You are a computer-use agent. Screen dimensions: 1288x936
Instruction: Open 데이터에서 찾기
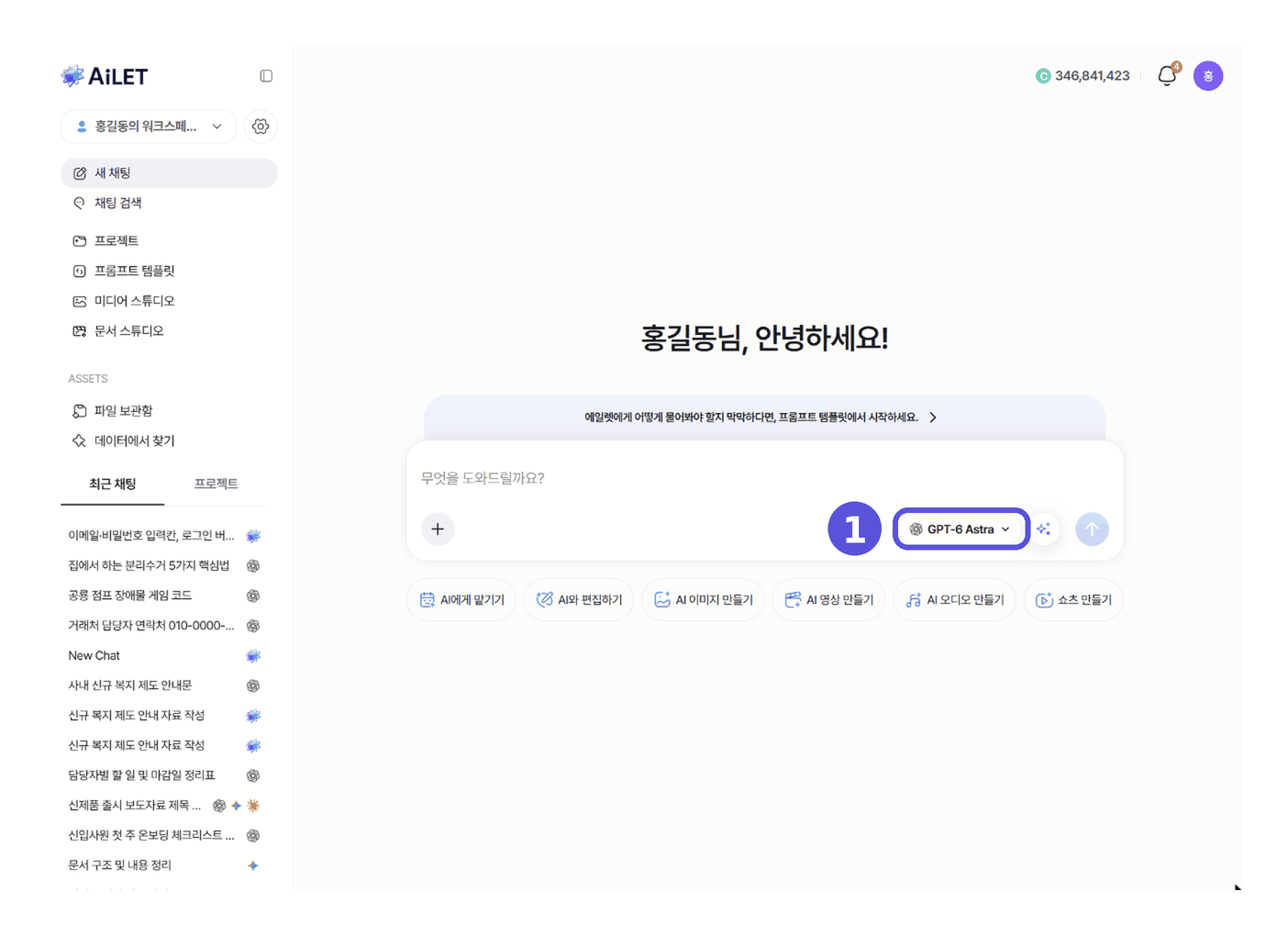[169, 441]
